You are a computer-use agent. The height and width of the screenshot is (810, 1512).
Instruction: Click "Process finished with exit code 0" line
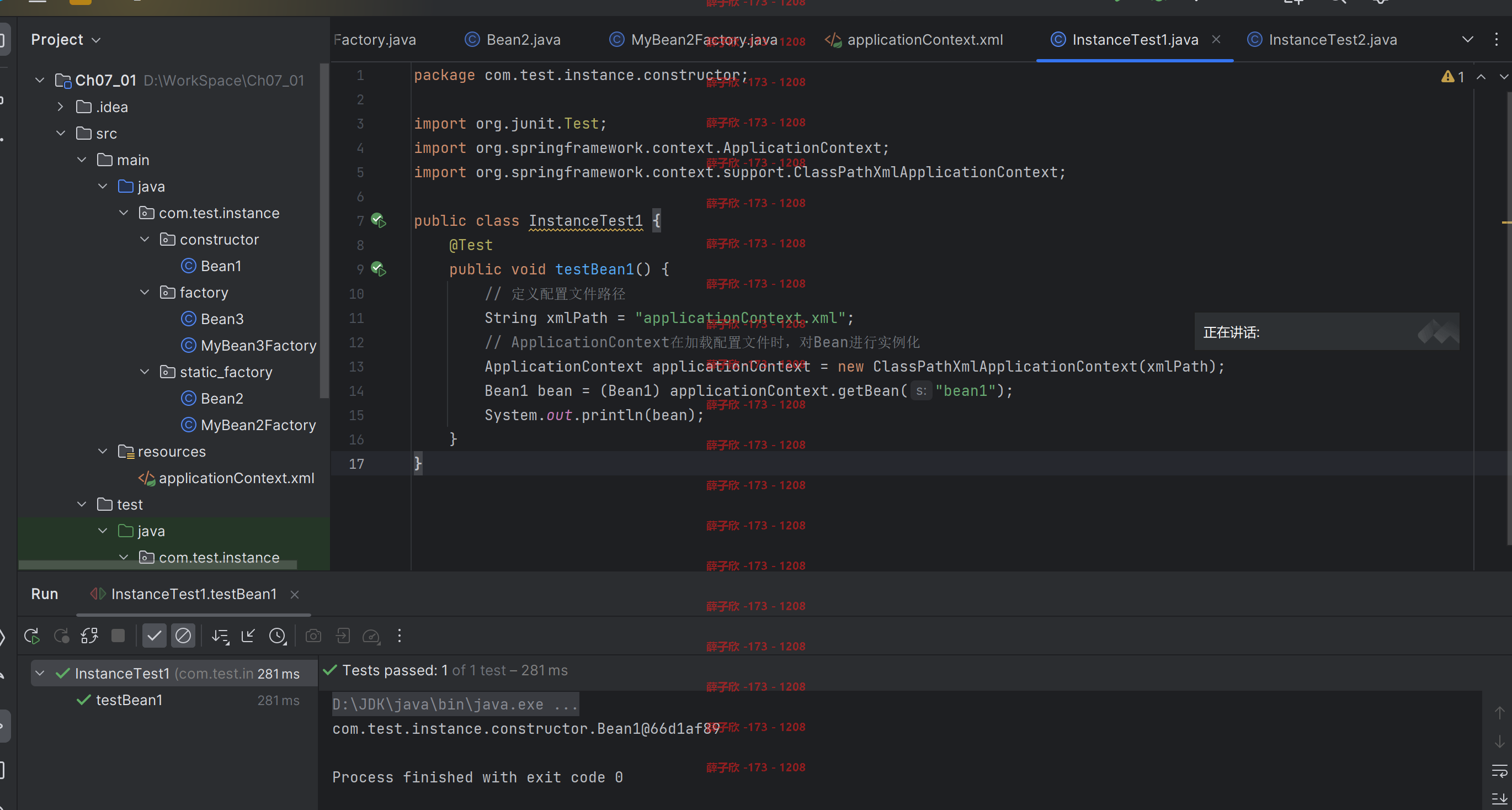(478, 777)
